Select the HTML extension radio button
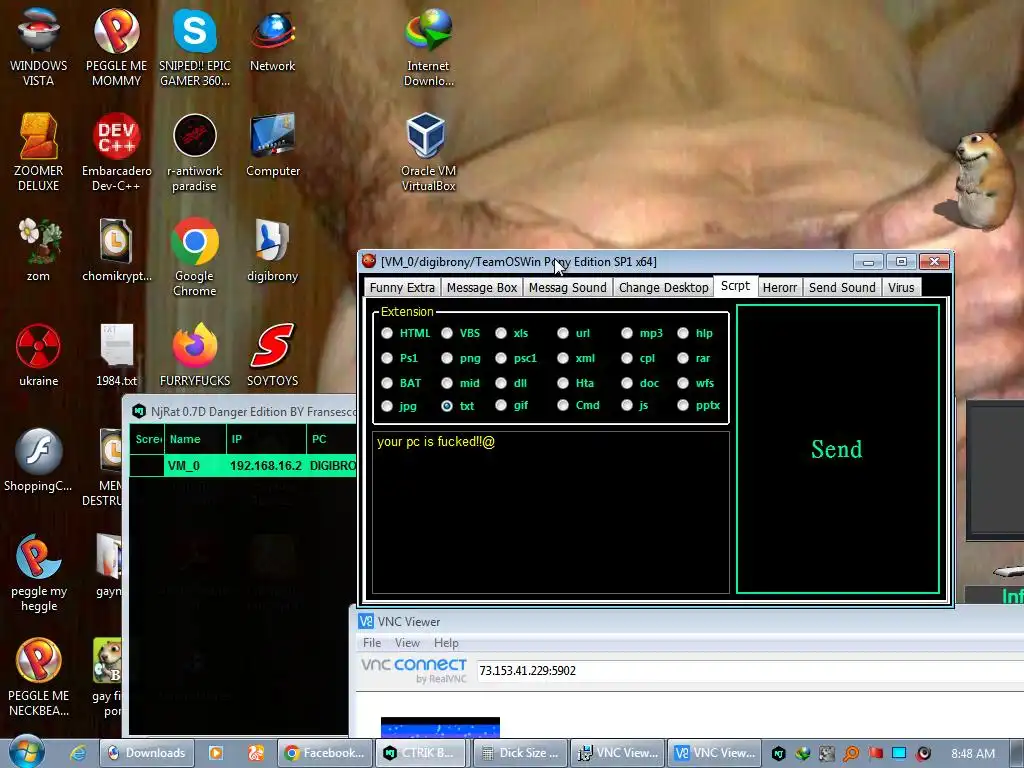Screen dimensions: 1024x768 tap(387, 333)
